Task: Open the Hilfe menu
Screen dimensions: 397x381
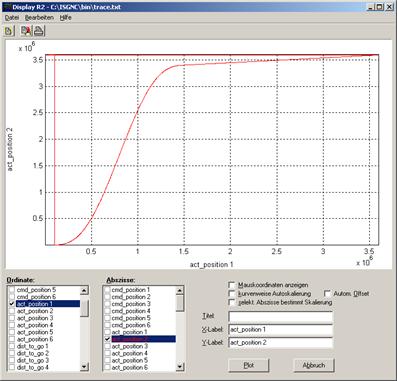Action: coord(66,18)
